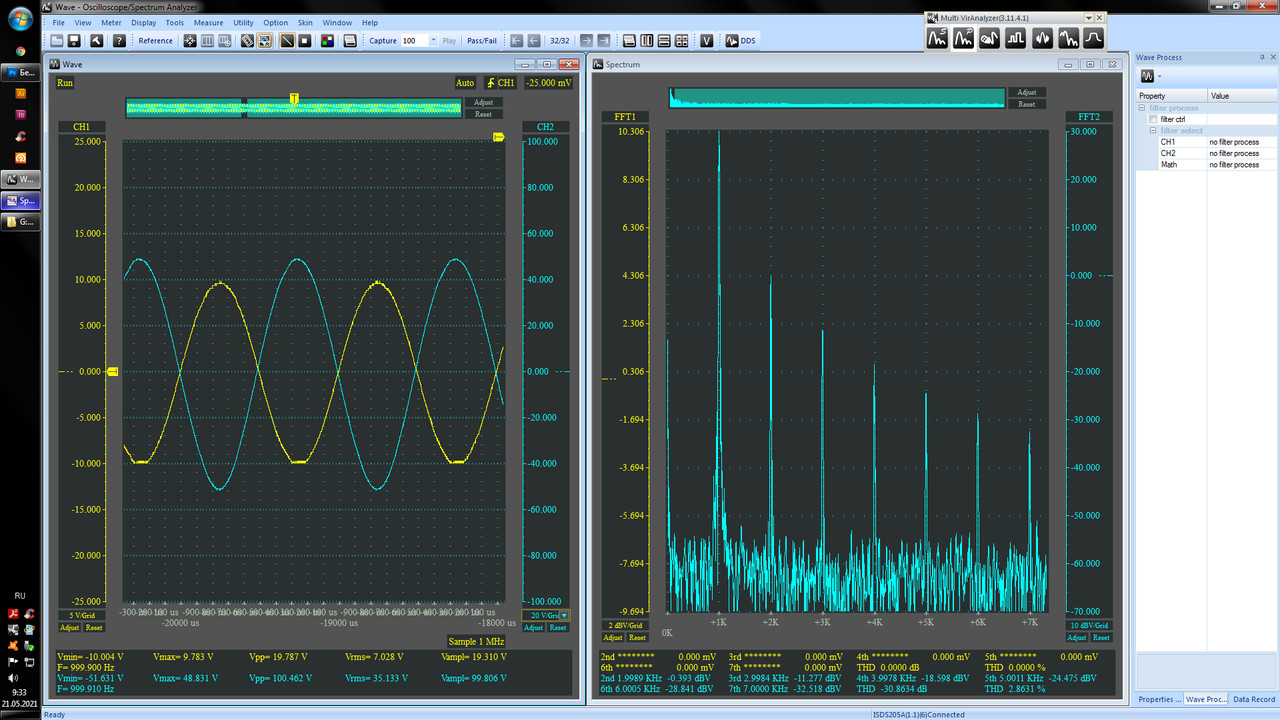
Task: Click the Run status button in Wave window
Action: [65, 83]
